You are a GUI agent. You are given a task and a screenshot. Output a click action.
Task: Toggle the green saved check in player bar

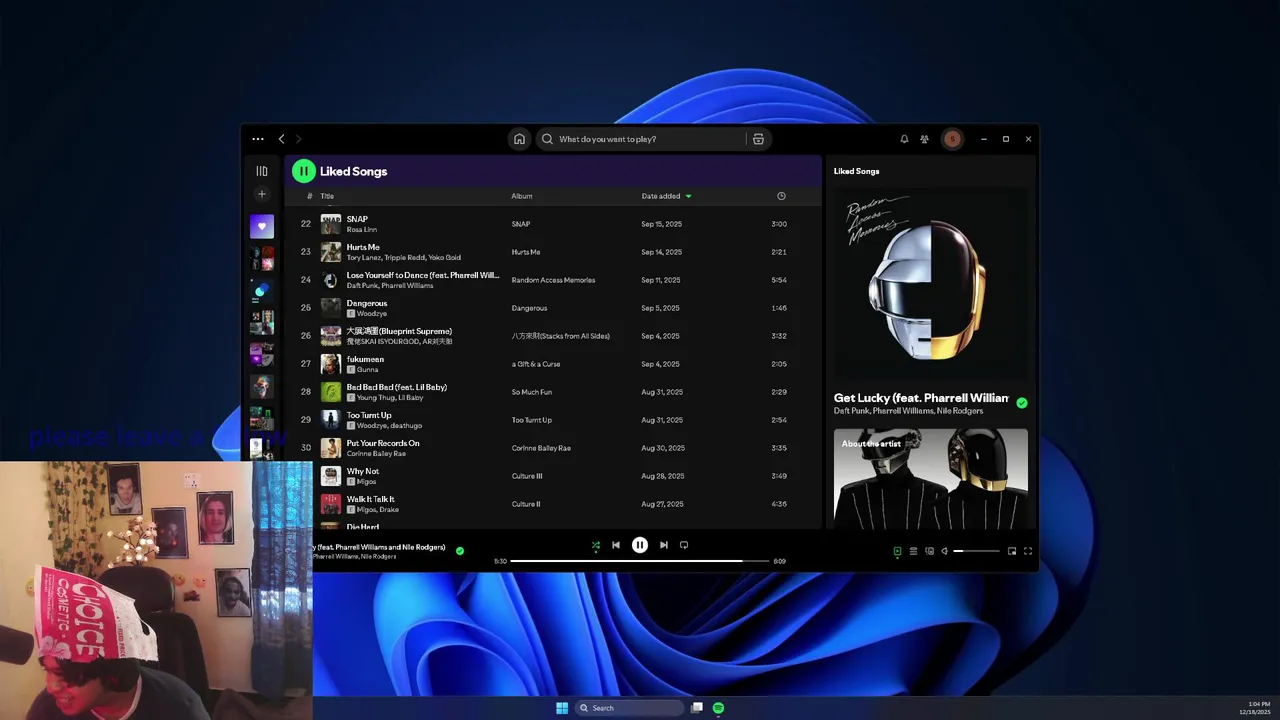(460, 551)
